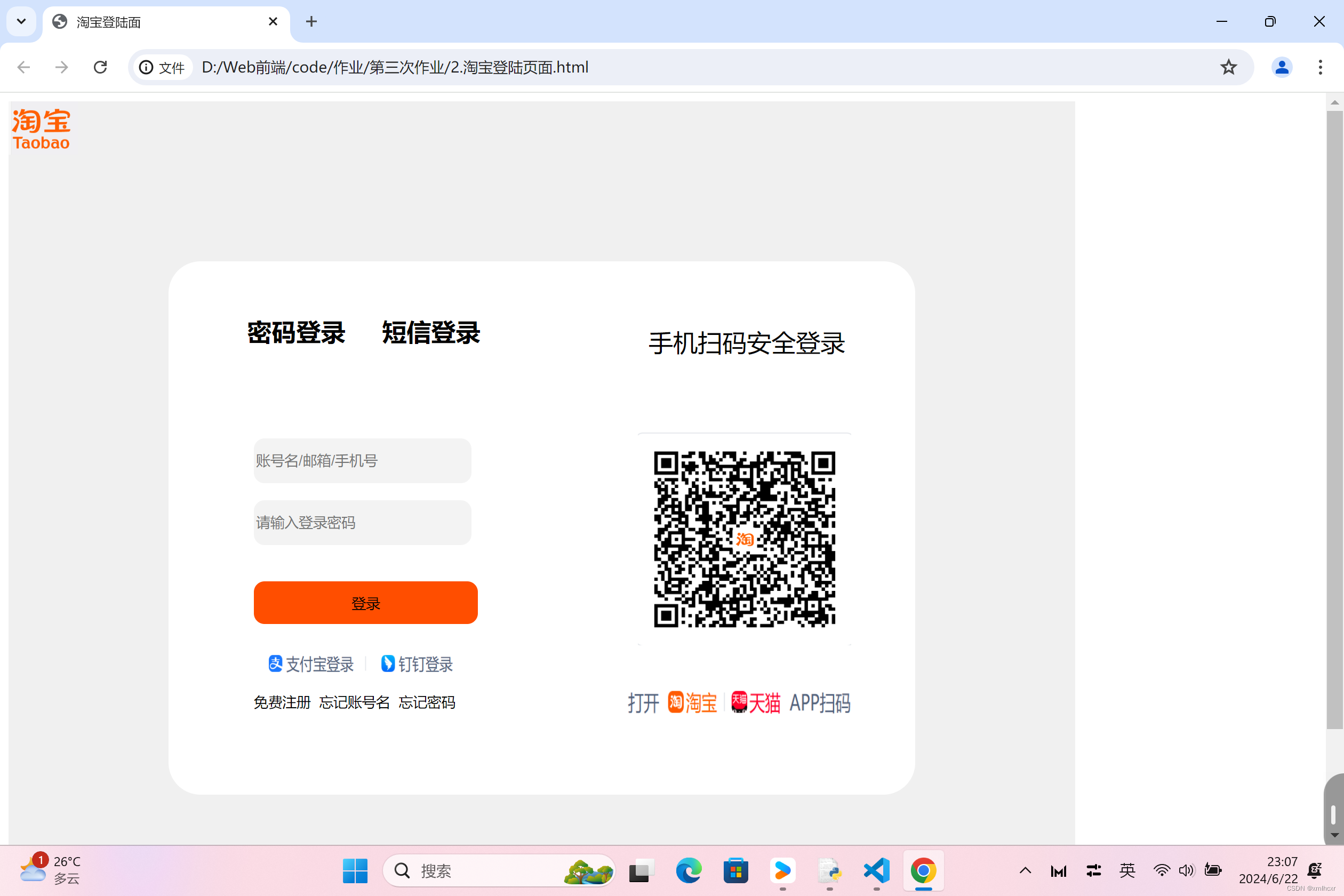The height and width of the screenshot is (896, 1344).
Task: Open the 免费注册 link
Action: 282,702
